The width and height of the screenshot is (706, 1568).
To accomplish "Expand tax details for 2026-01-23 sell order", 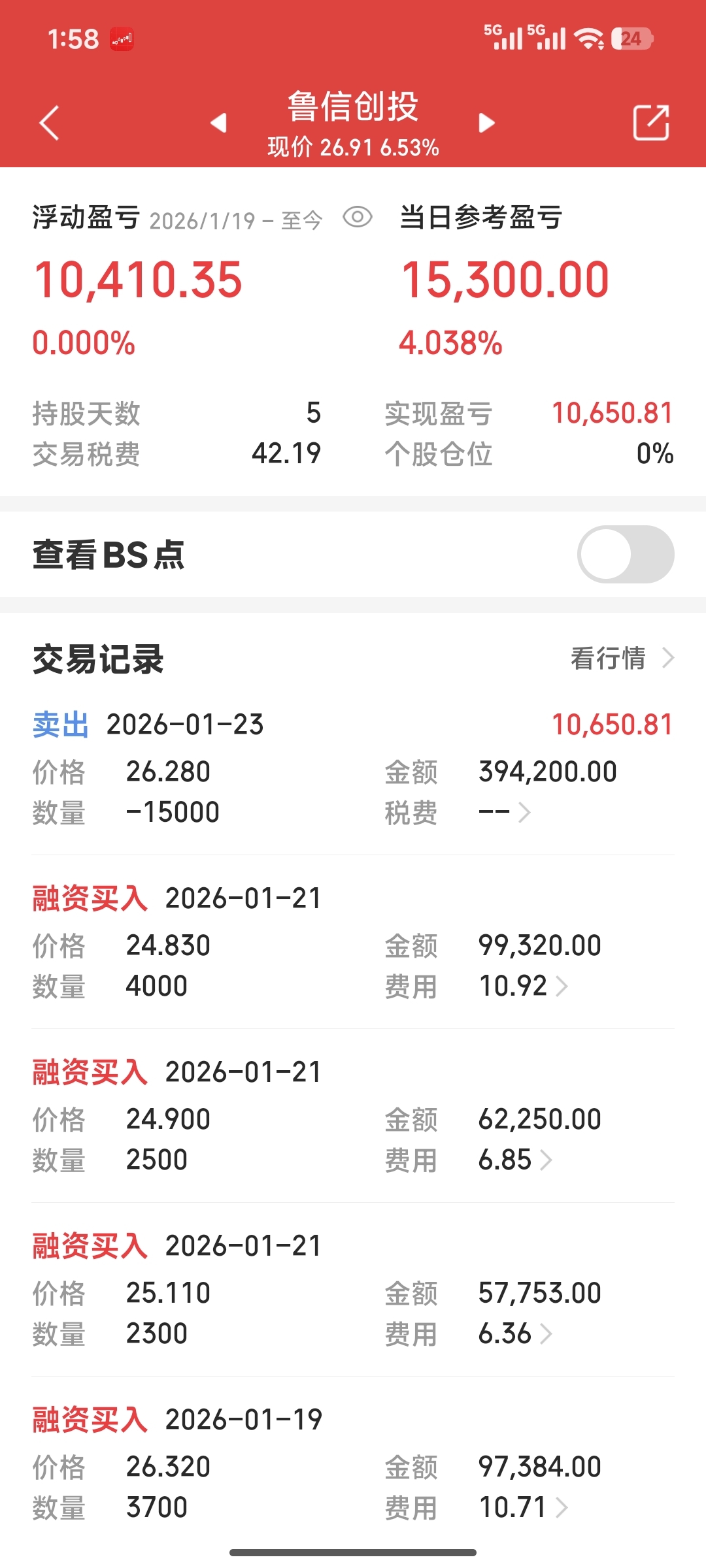I will click(524, 813).
